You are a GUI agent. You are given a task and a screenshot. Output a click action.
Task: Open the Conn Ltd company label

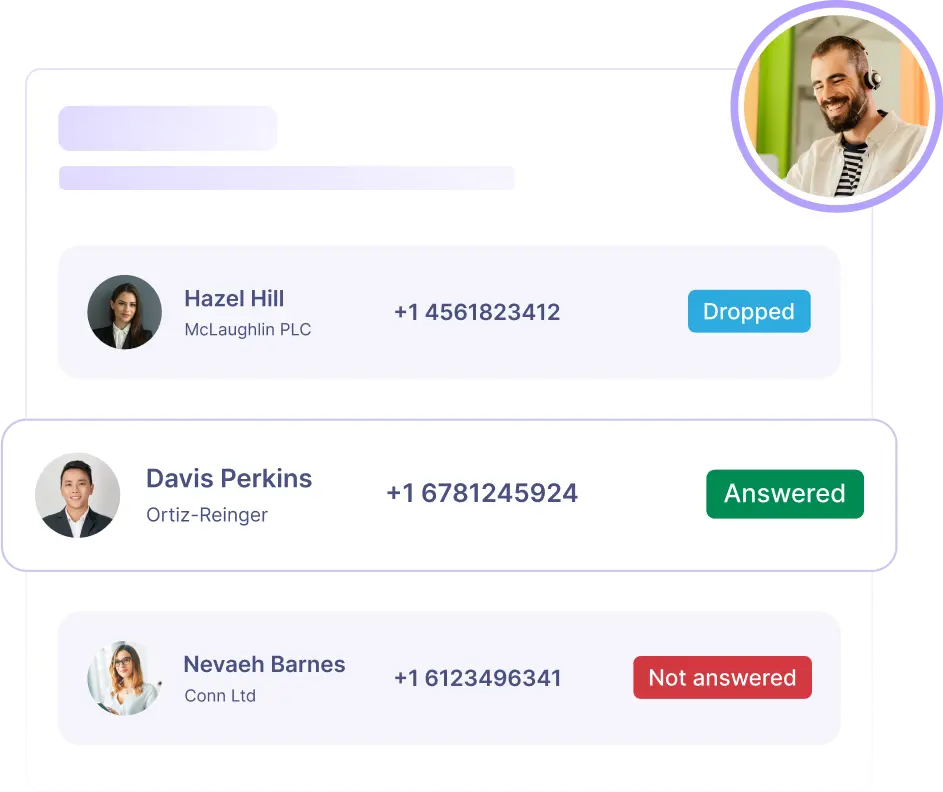pos(220,696)
